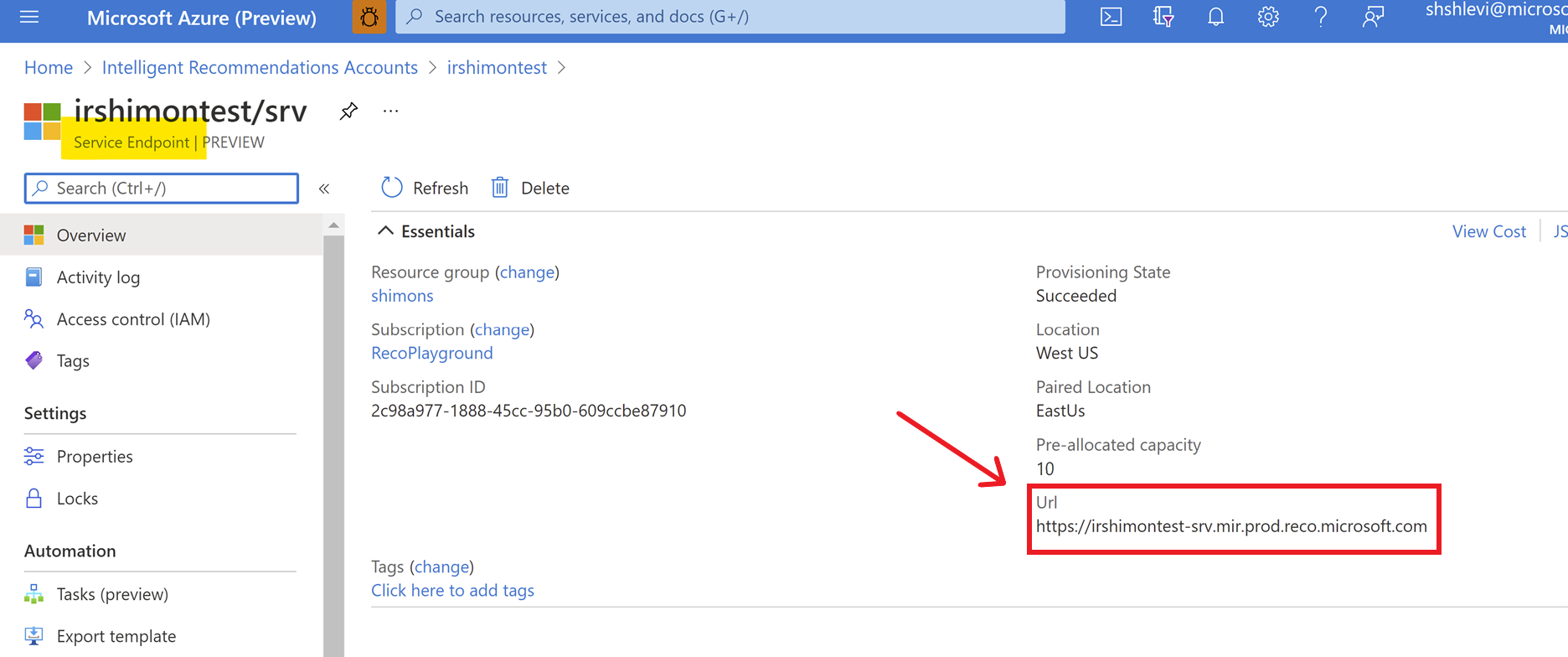The height and width of the screenshot is (657, 1568).
Task: Focus the Search (Ctrl+/) menu box
Action: (x=162, y=189)
